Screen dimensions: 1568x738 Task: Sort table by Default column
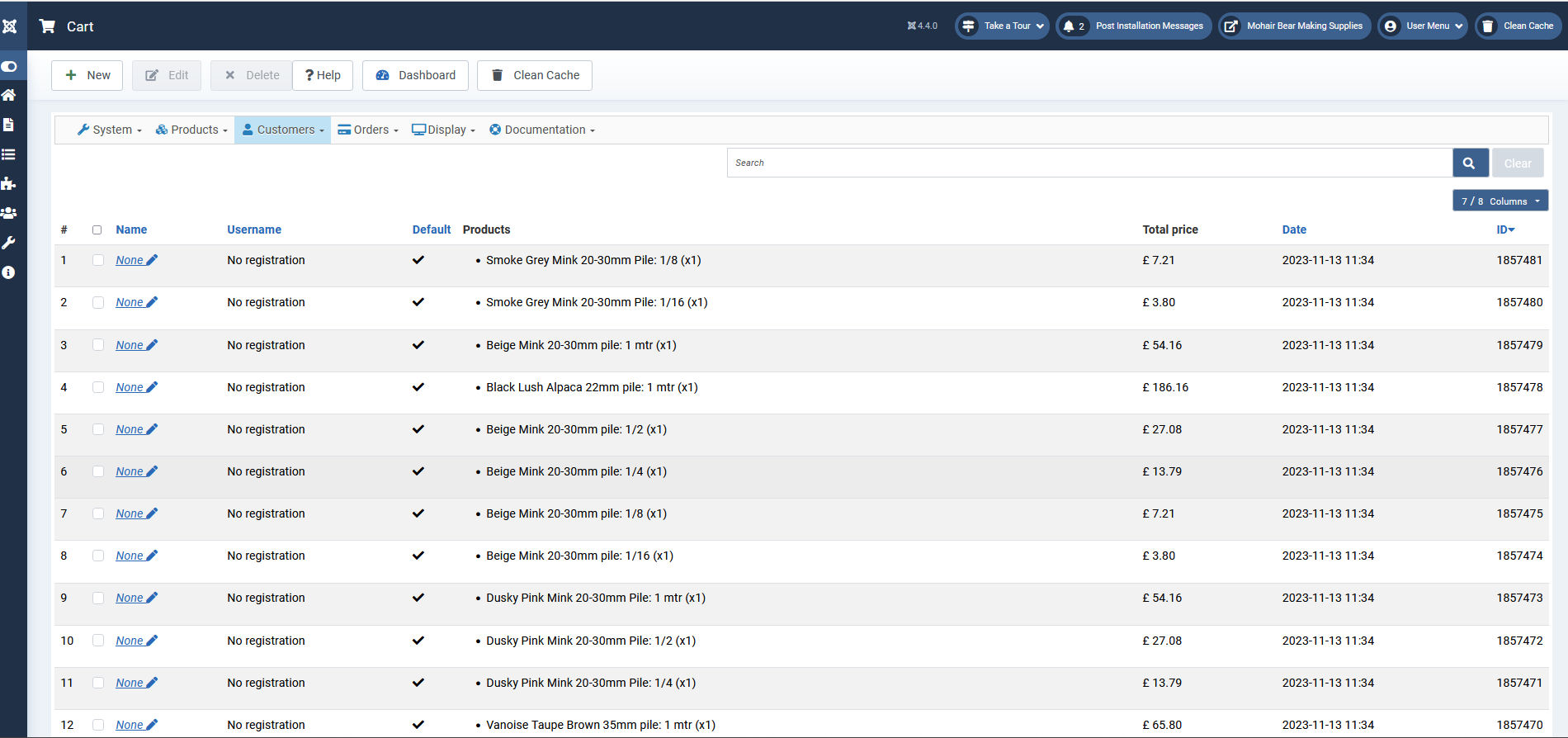point(432,229)
